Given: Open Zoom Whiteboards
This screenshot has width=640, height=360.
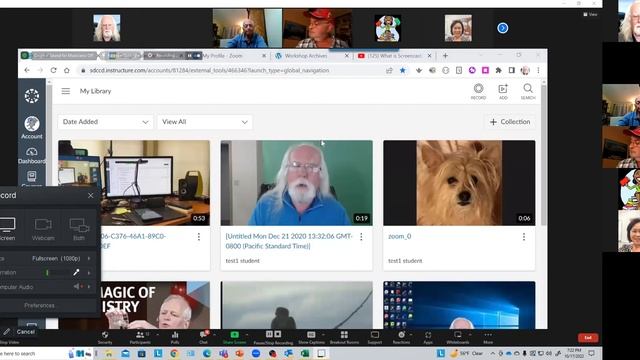Looking at the screenshot, I should point(458,338).
